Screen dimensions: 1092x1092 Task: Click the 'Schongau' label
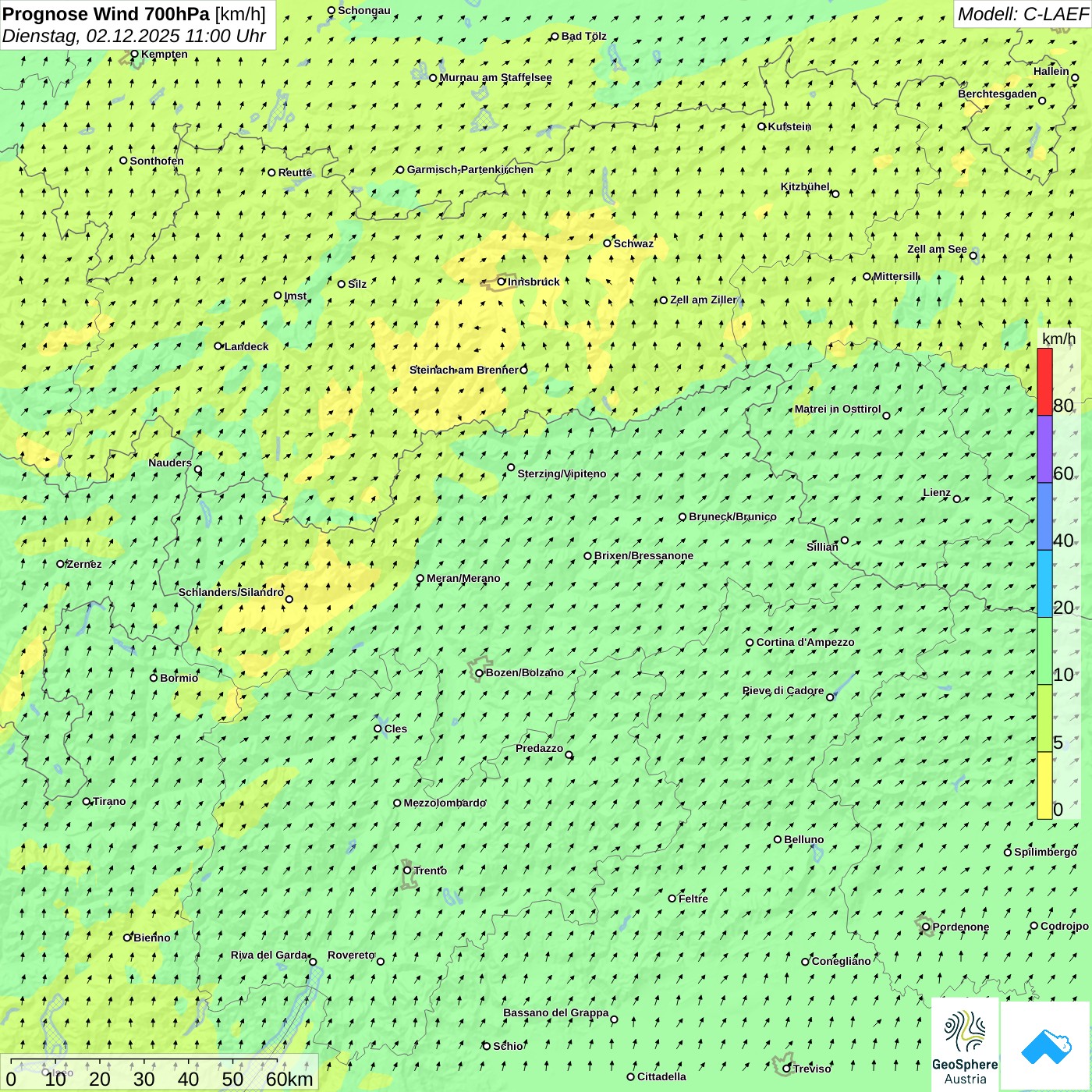tap(363, 10)
